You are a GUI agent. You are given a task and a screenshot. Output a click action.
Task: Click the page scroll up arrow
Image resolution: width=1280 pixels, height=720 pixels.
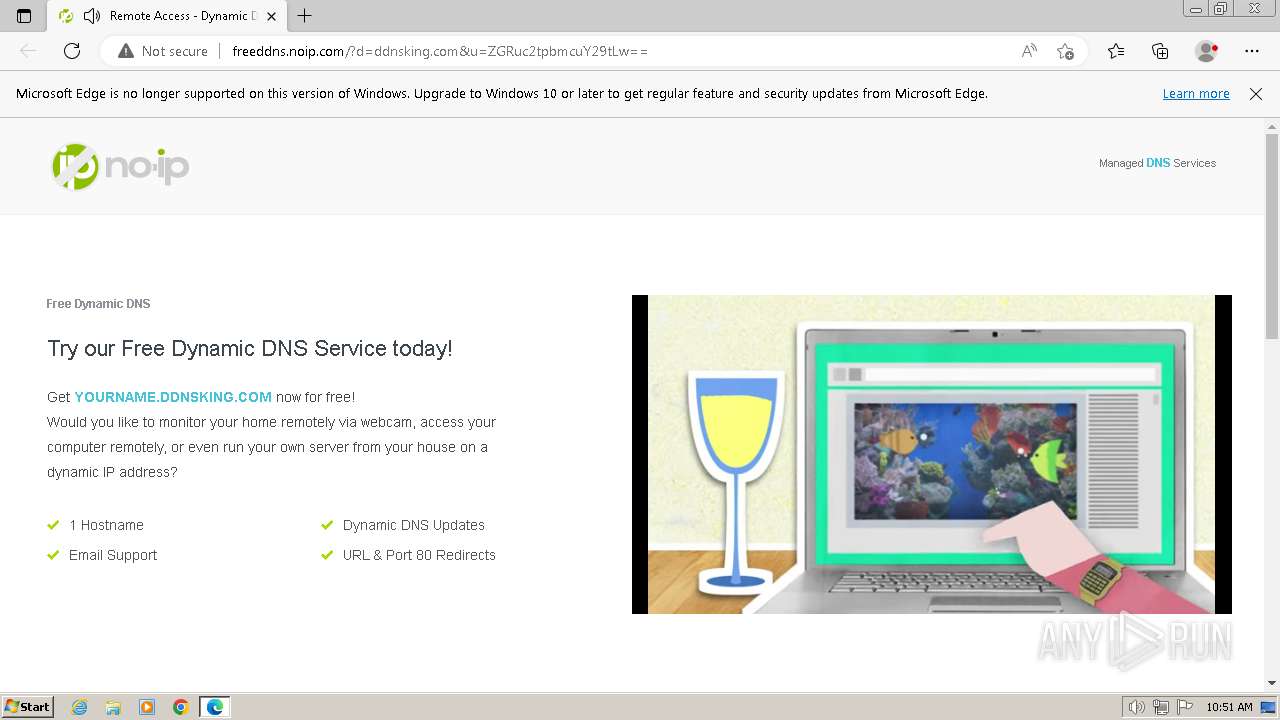click(1272, 126)
